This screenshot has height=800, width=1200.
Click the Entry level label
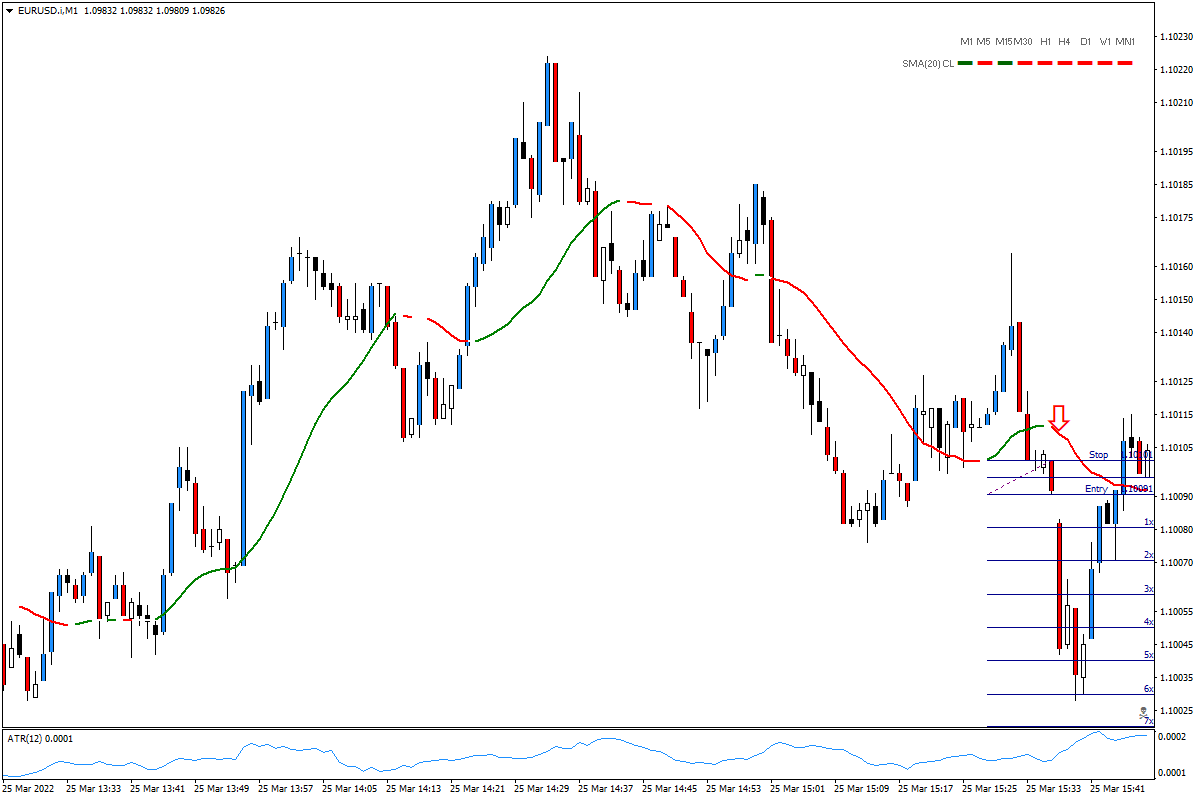(x=1096, y=489)
